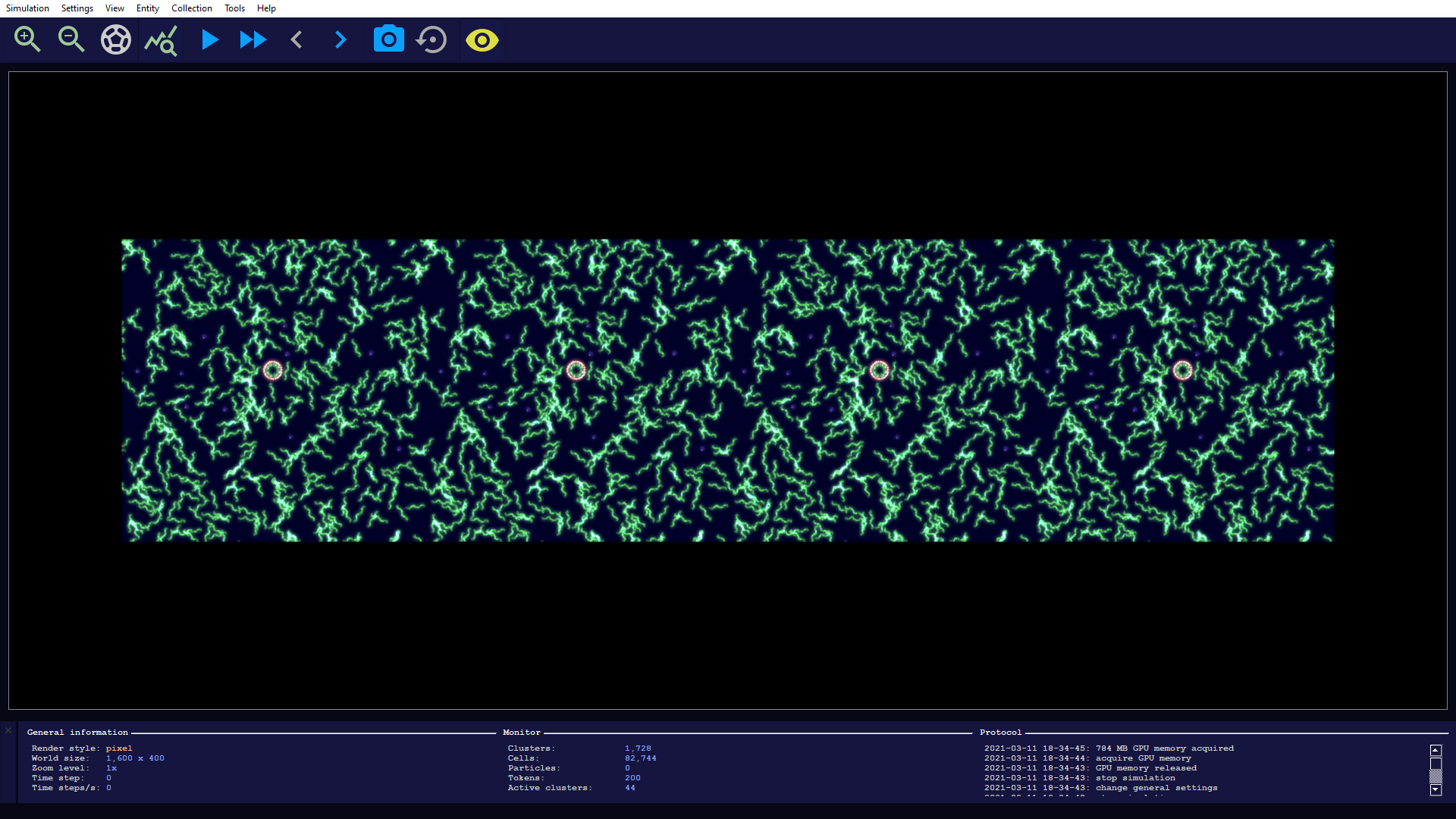
Task: Step backward with left chevron
Action: (297, 39)
